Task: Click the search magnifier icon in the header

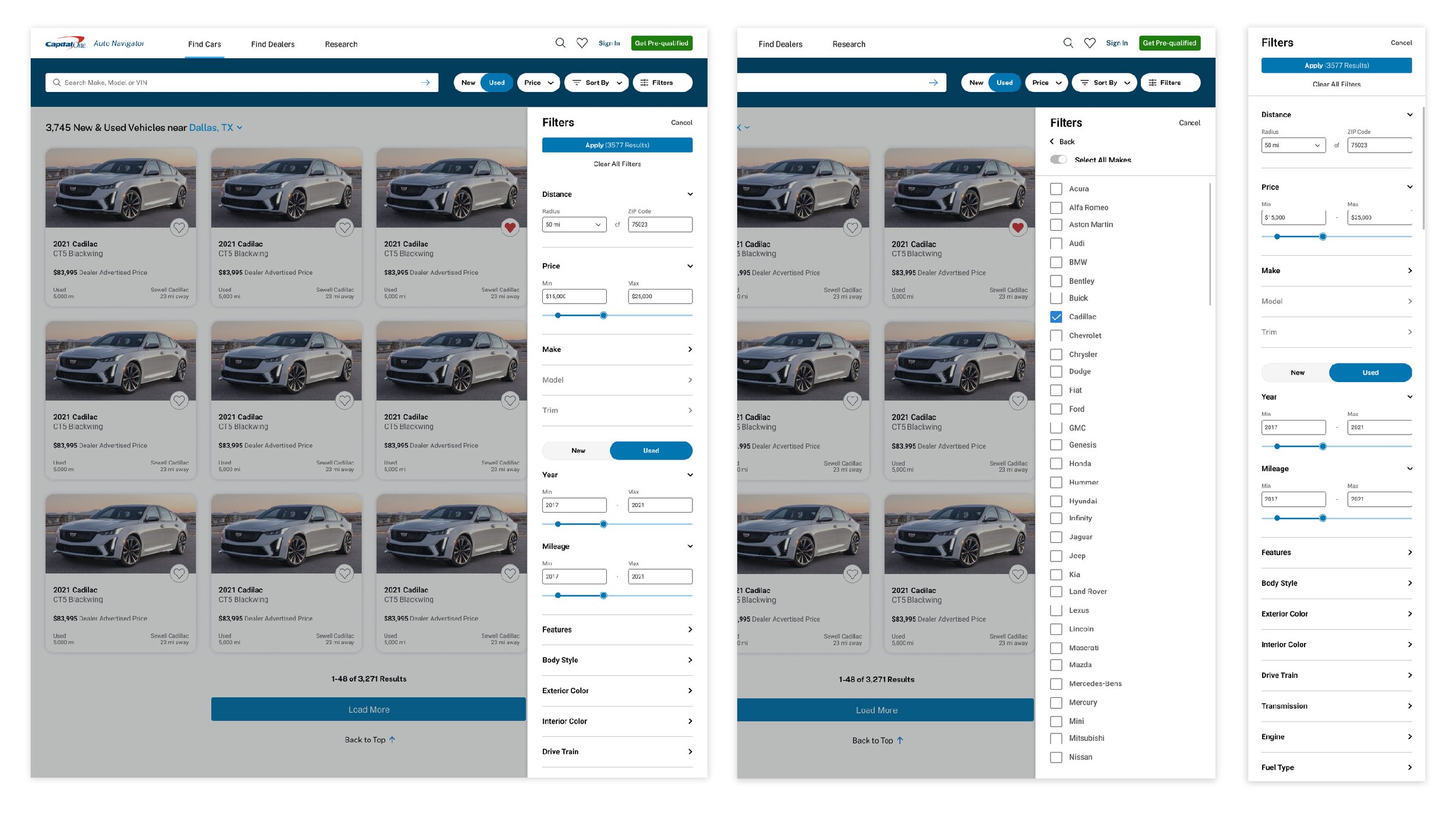Action: [560, 43]
